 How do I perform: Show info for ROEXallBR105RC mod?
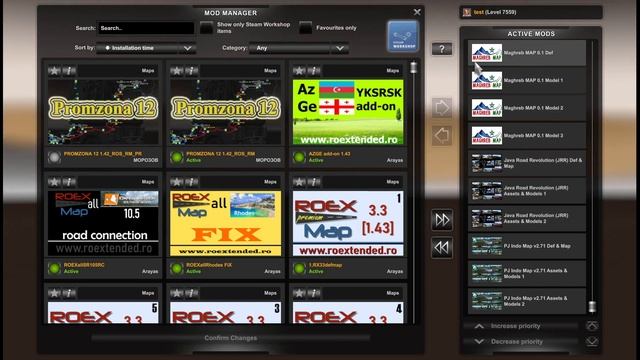click(69, 182)
